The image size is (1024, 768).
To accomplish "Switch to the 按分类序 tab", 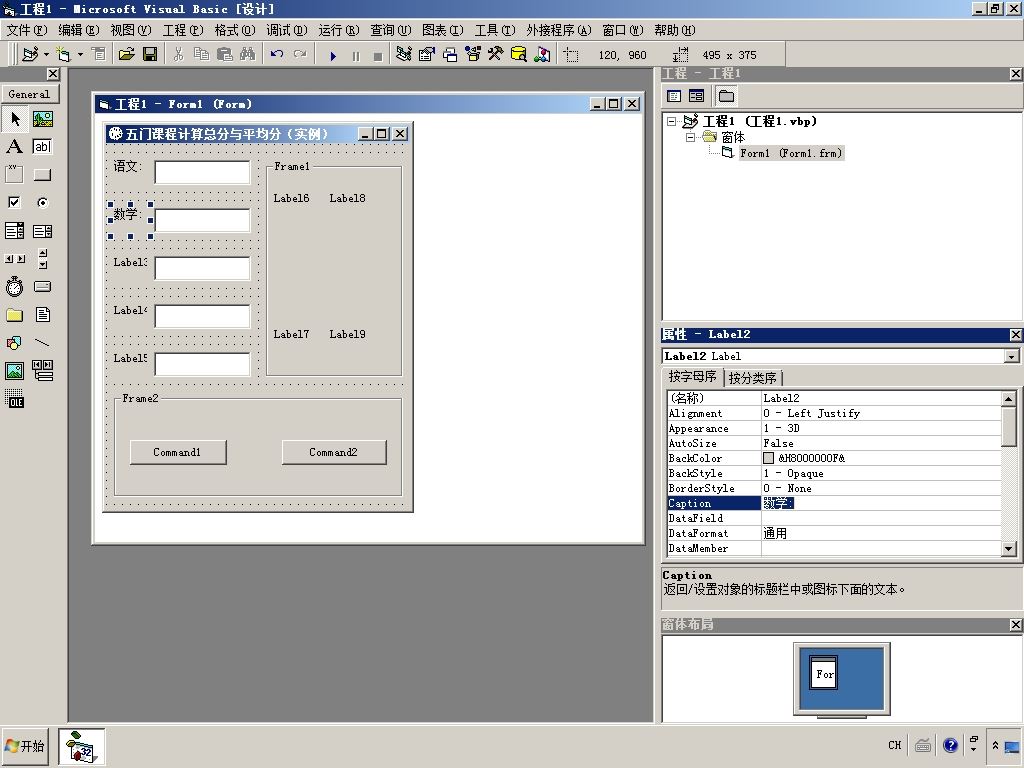I will (x=752, y=378).
